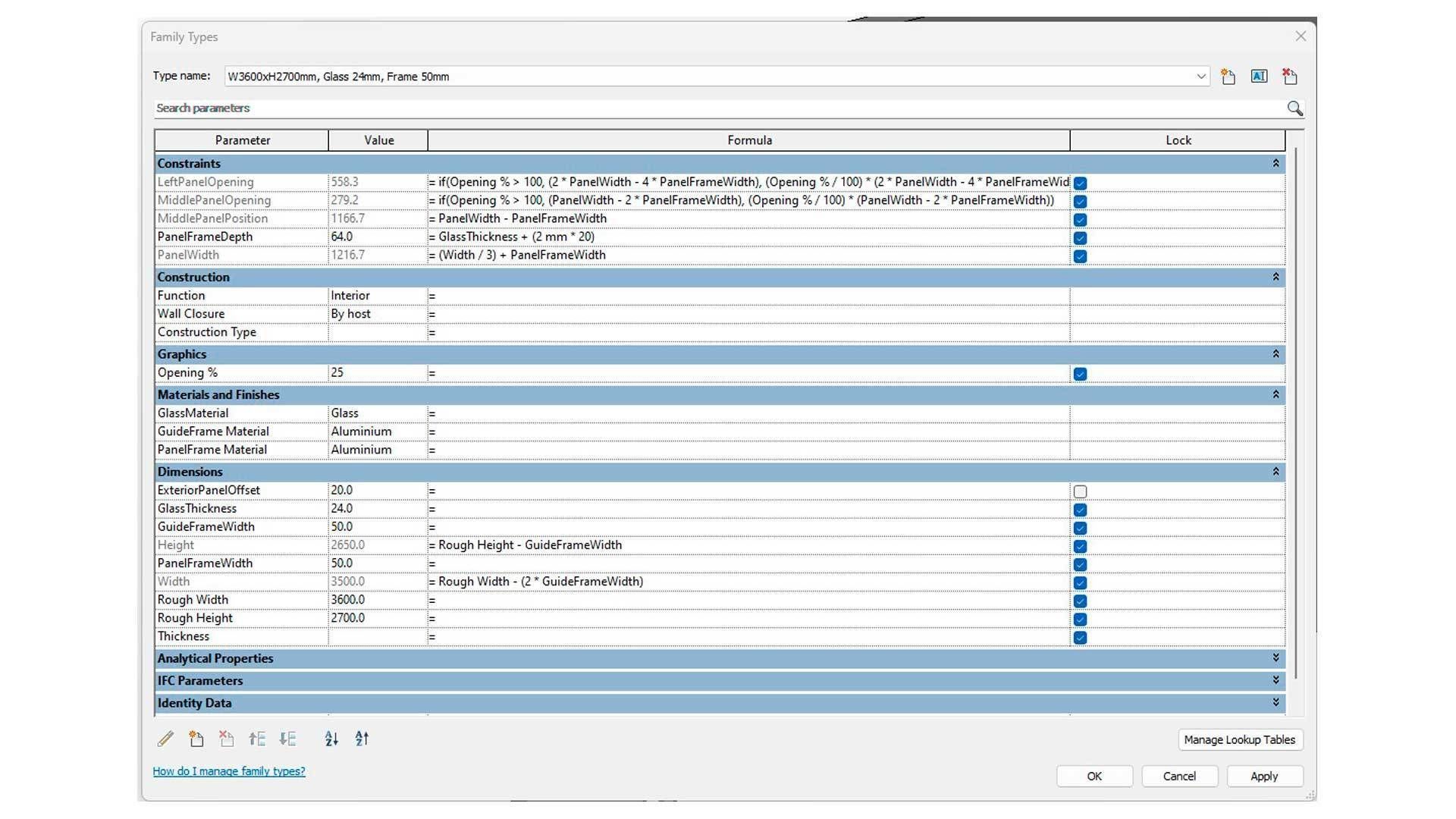Viewport: 1456px width, 819px height.
Task: Collapse the Constraints group
Action: tap(1276, 164)
